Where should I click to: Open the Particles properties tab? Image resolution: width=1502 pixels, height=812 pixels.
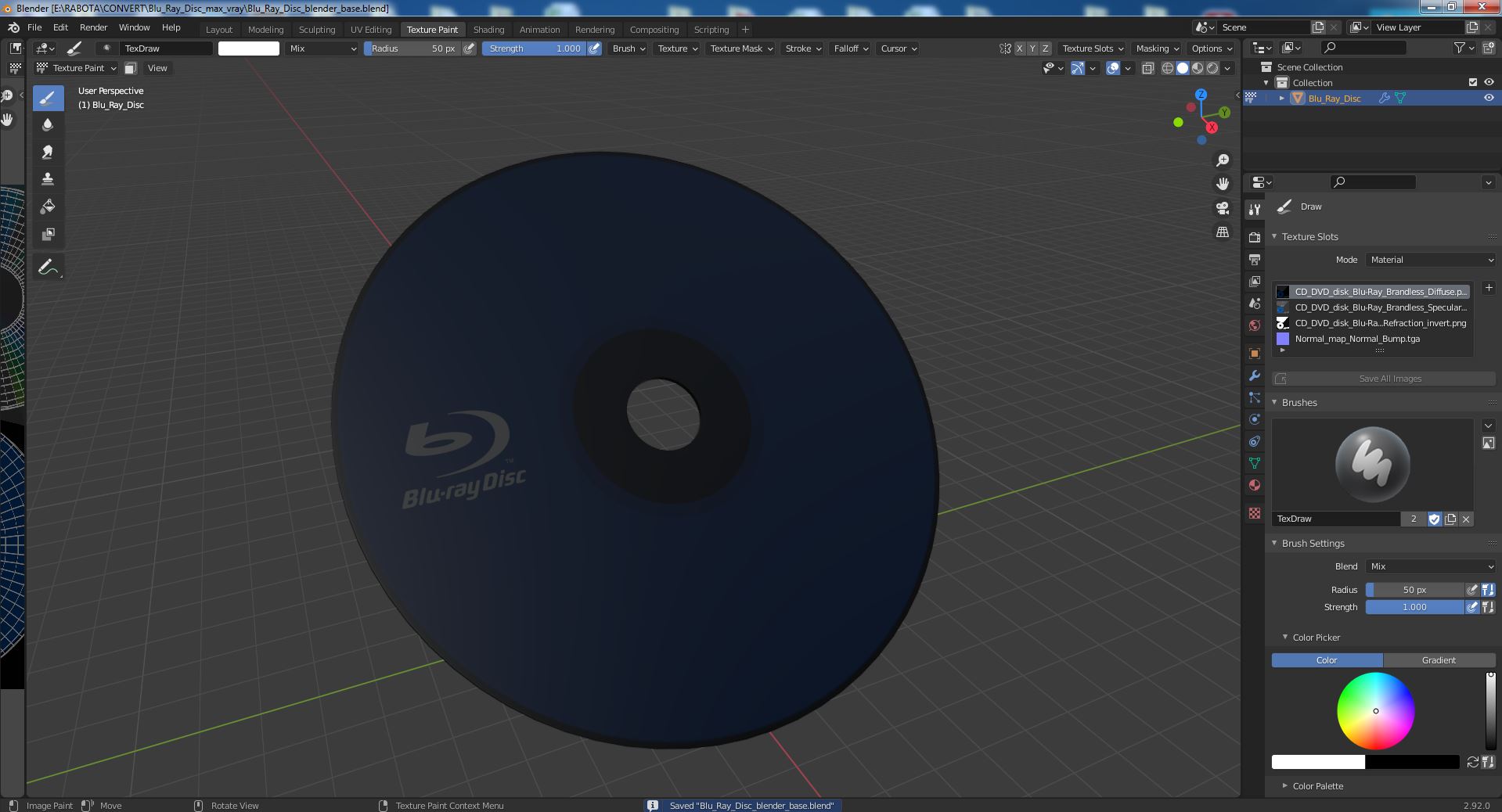pyautogui.click(x=1255, y=397)
